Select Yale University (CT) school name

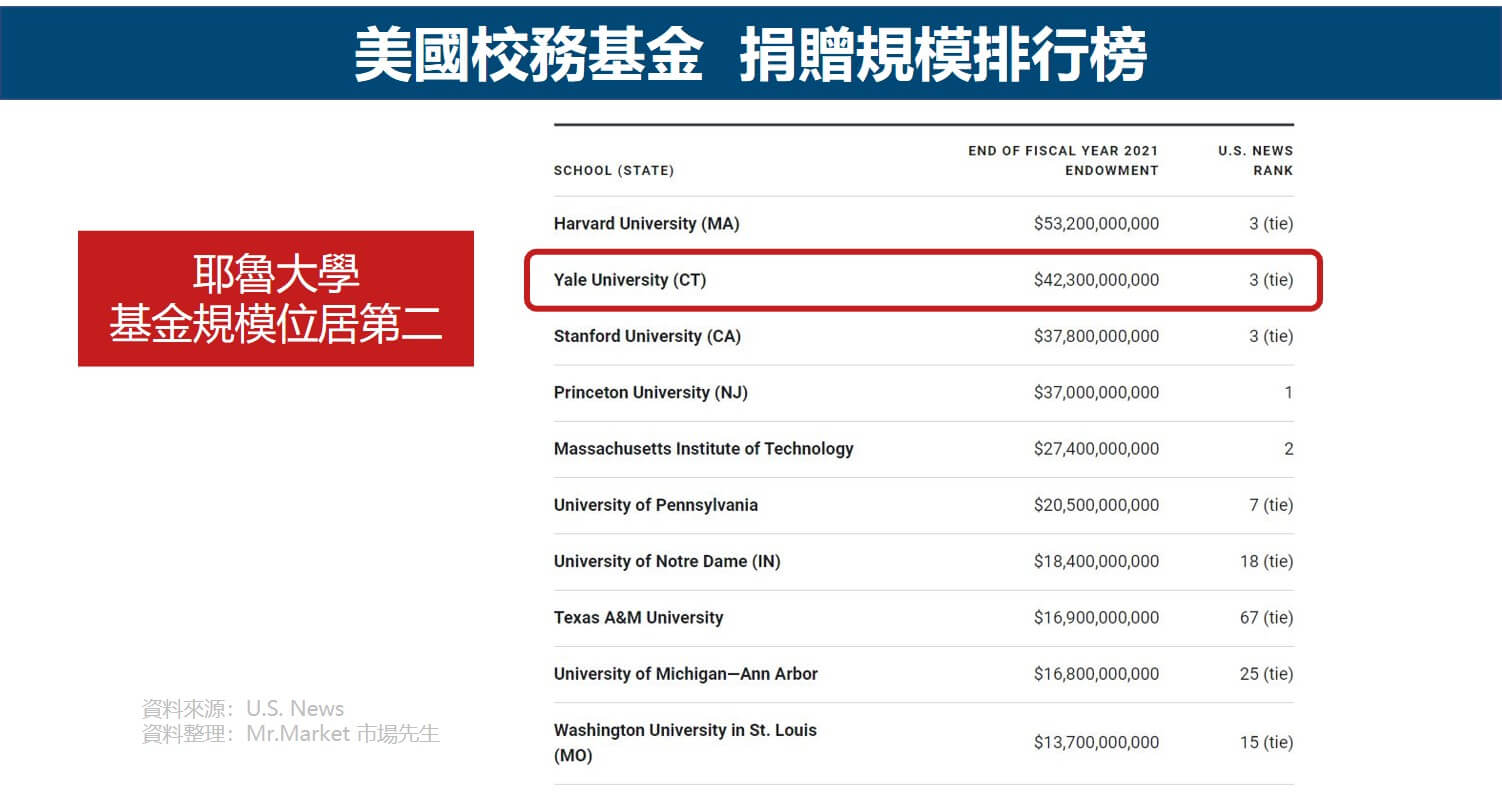630,280
